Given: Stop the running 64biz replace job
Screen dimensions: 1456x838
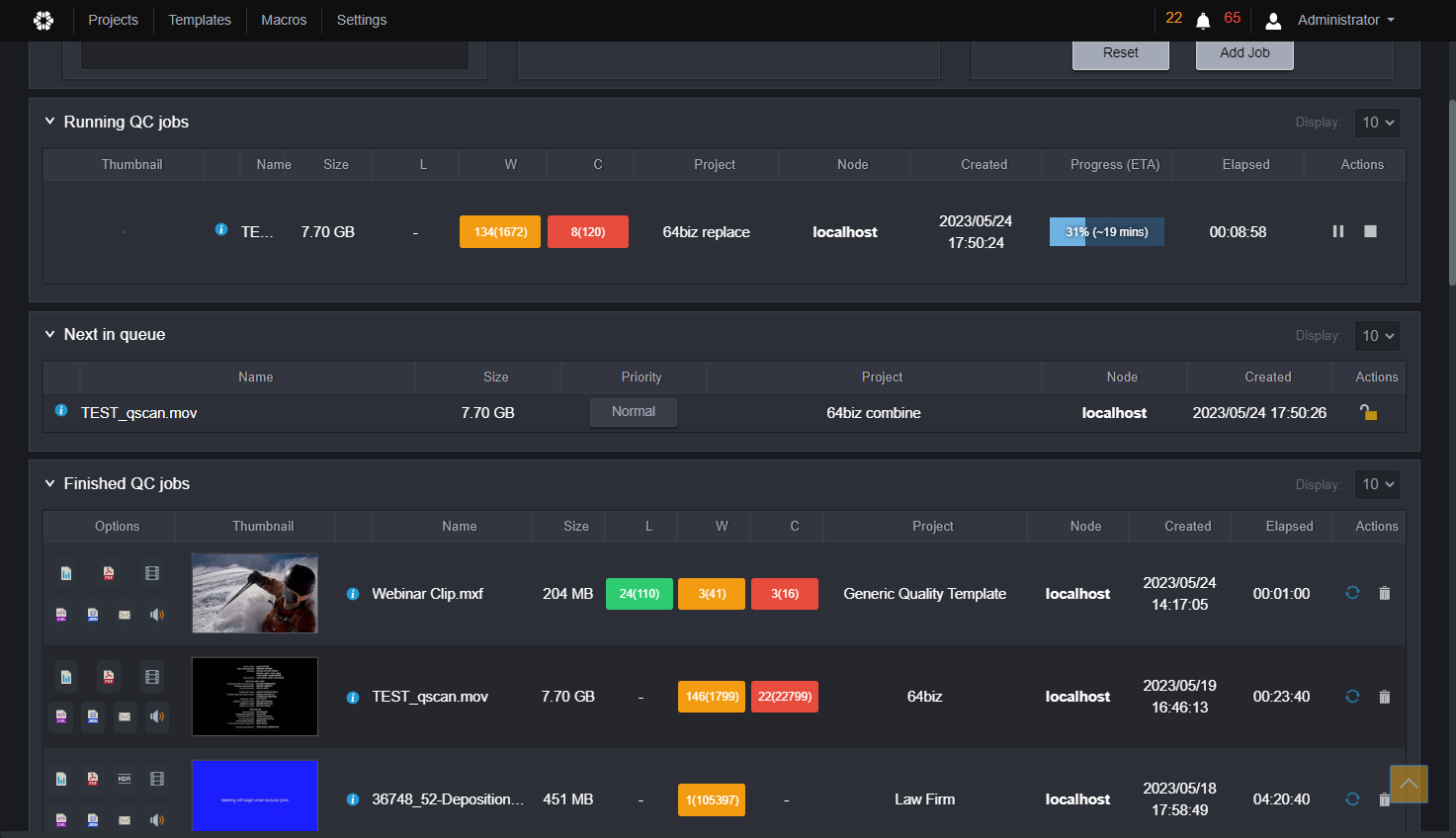Looking at the screenshot, I should [x=1370, y=231].
